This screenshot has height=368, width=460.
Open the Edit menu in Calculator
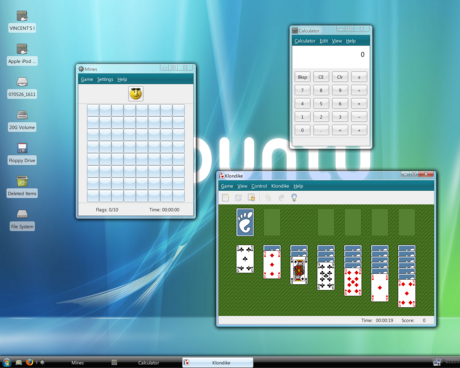(x=324, y=41)
